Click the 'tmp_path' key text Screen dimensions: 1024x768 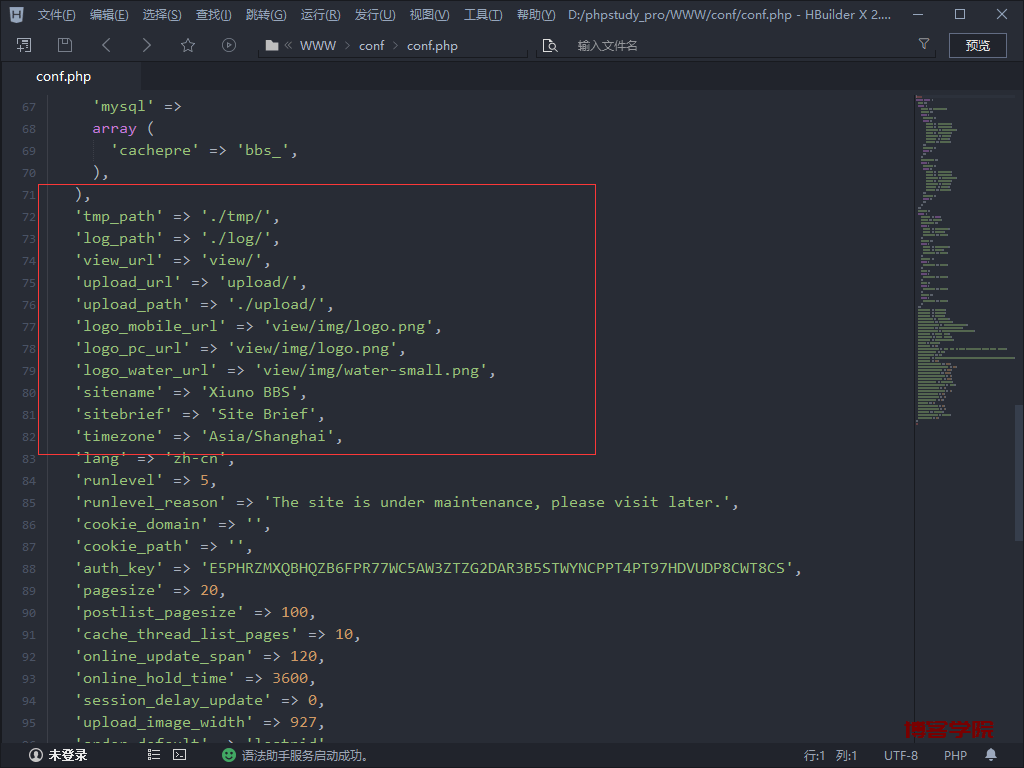tap(119, 216)
